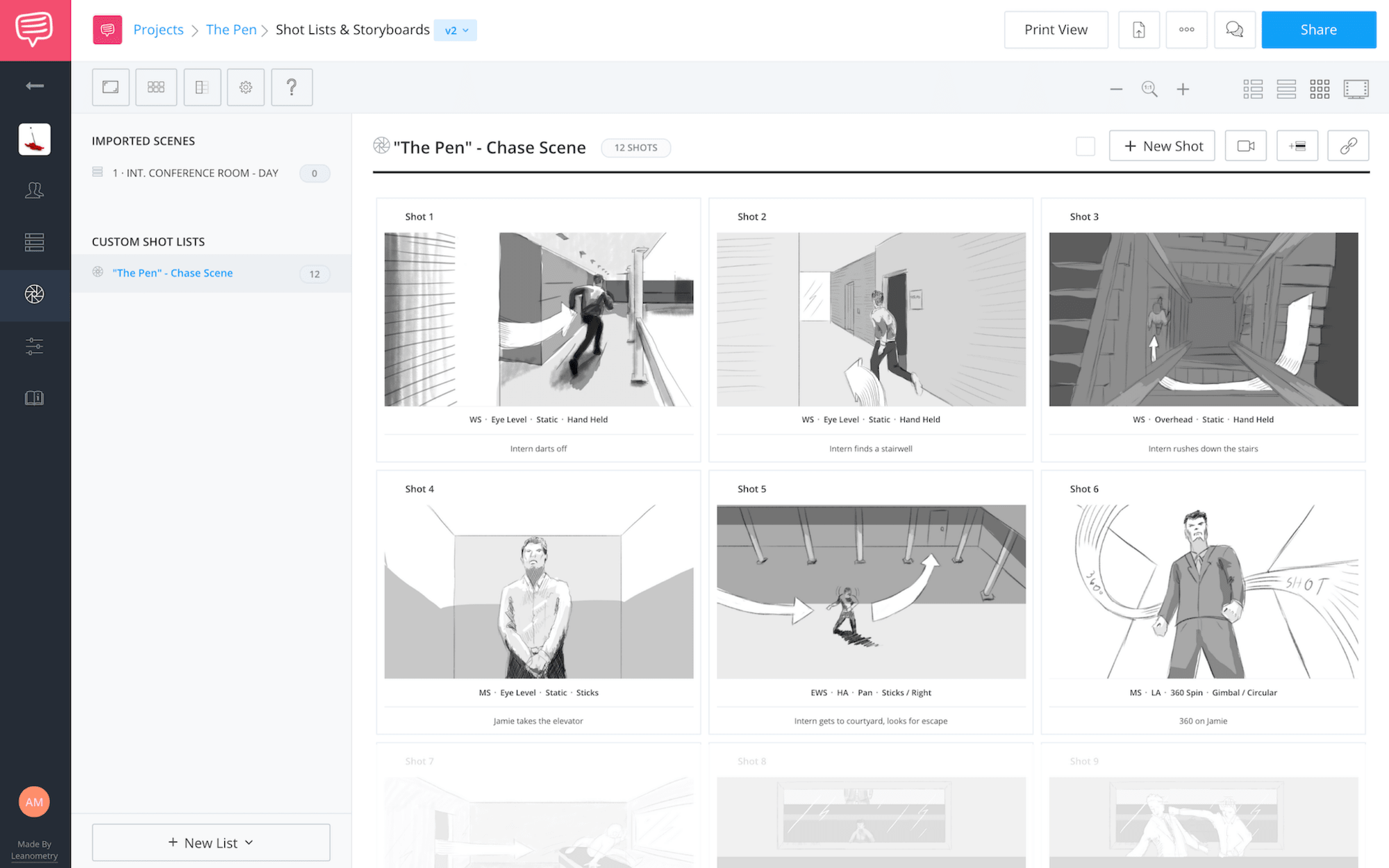The image size is (1389, 868).
Task: Click the horizontal divider shot icon
Action: [x=1297, y=145]
